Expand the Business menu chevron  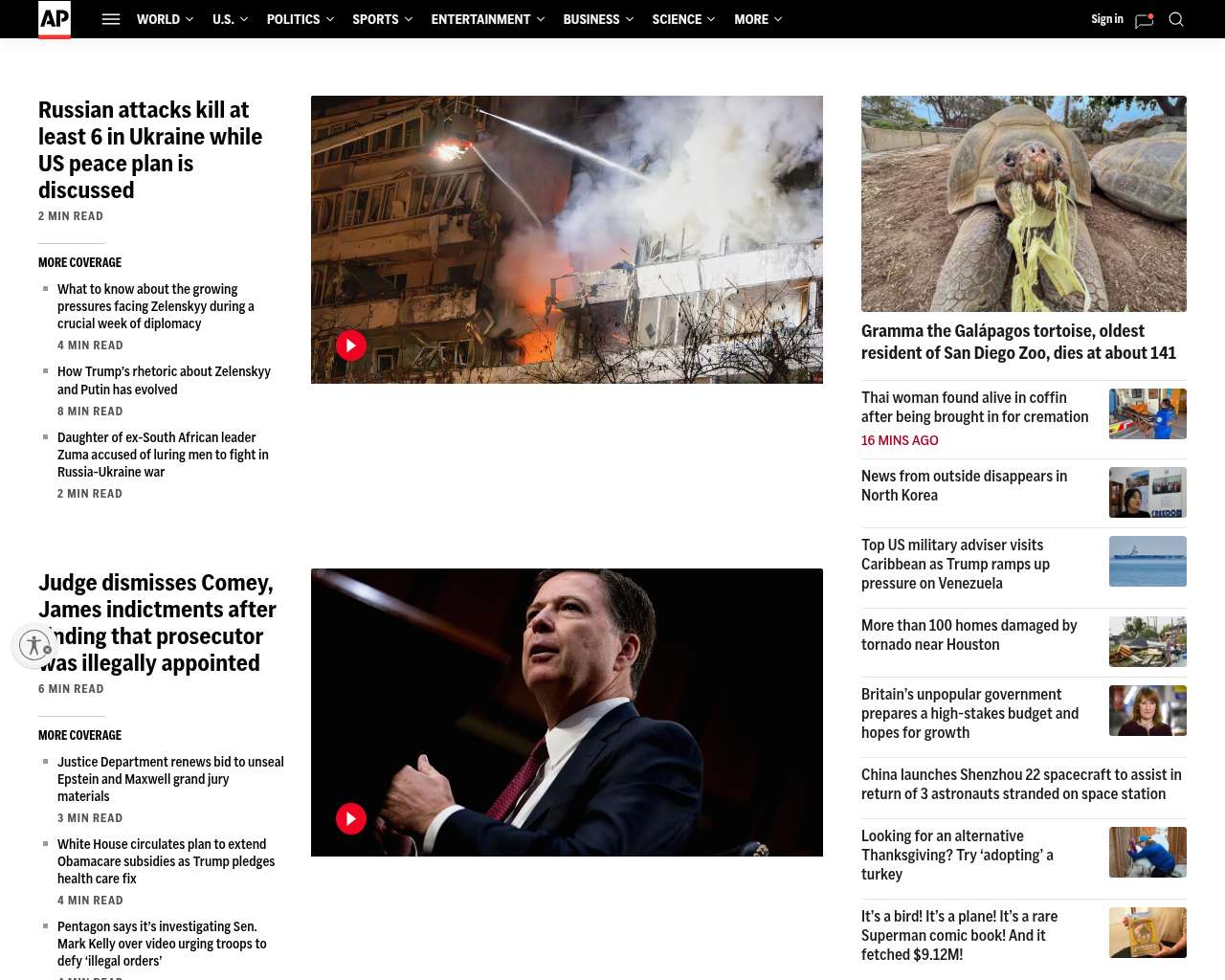tap(630, 19)
